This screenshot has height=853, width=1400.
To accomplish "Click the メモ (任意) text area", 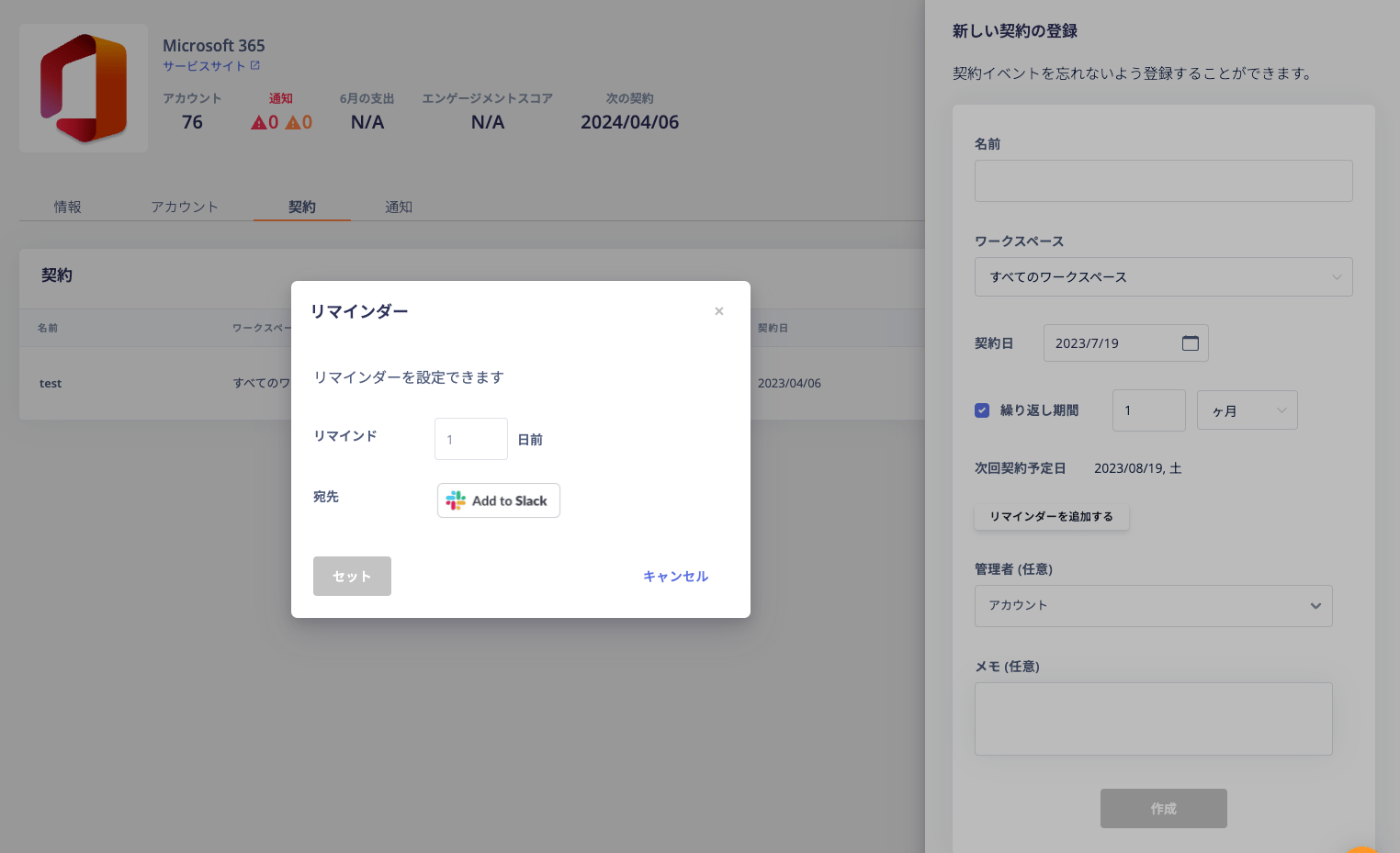I will (1153, 719).
